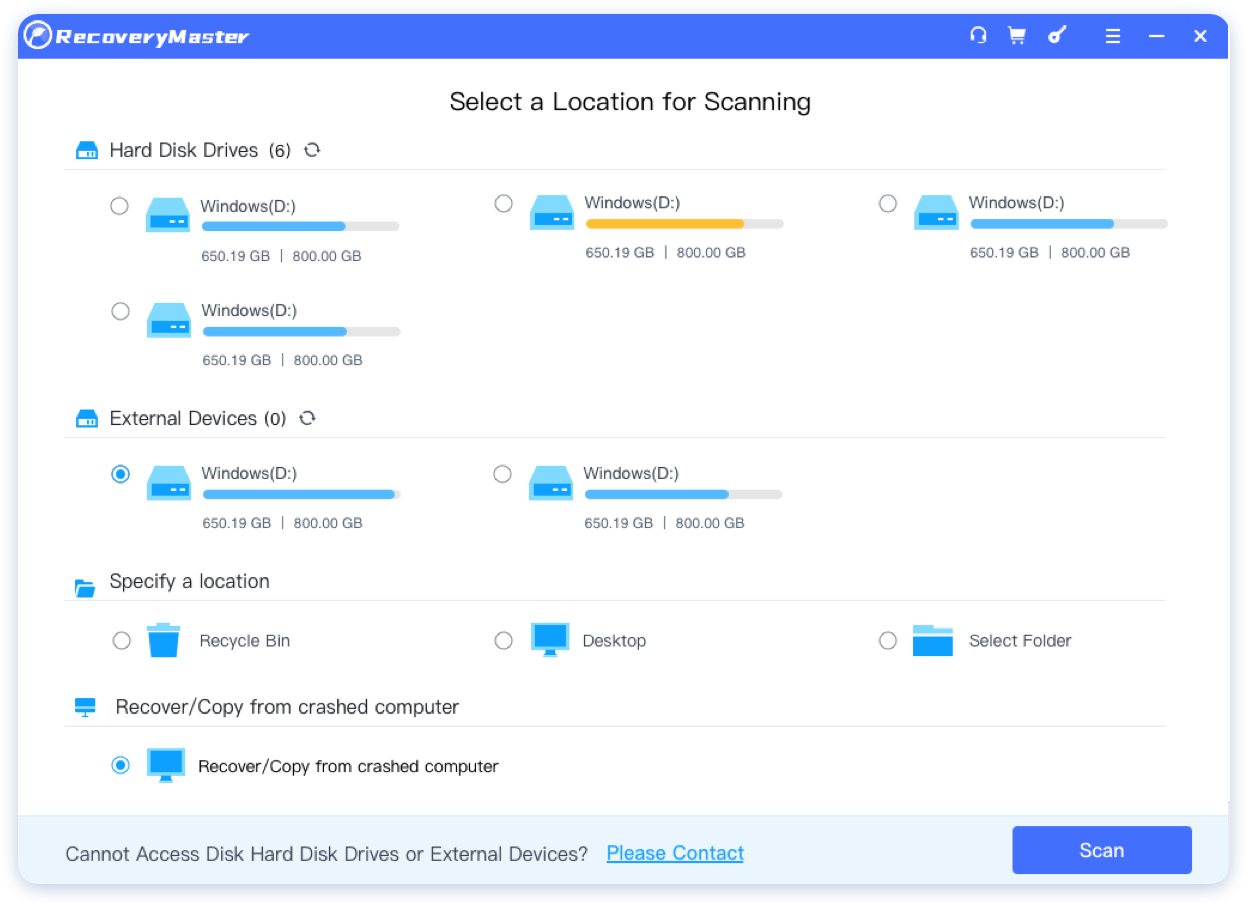Viewport: 1248px width, 906px height.
Task: Click the Hard Disk Drives section icon
Action: 87,151
